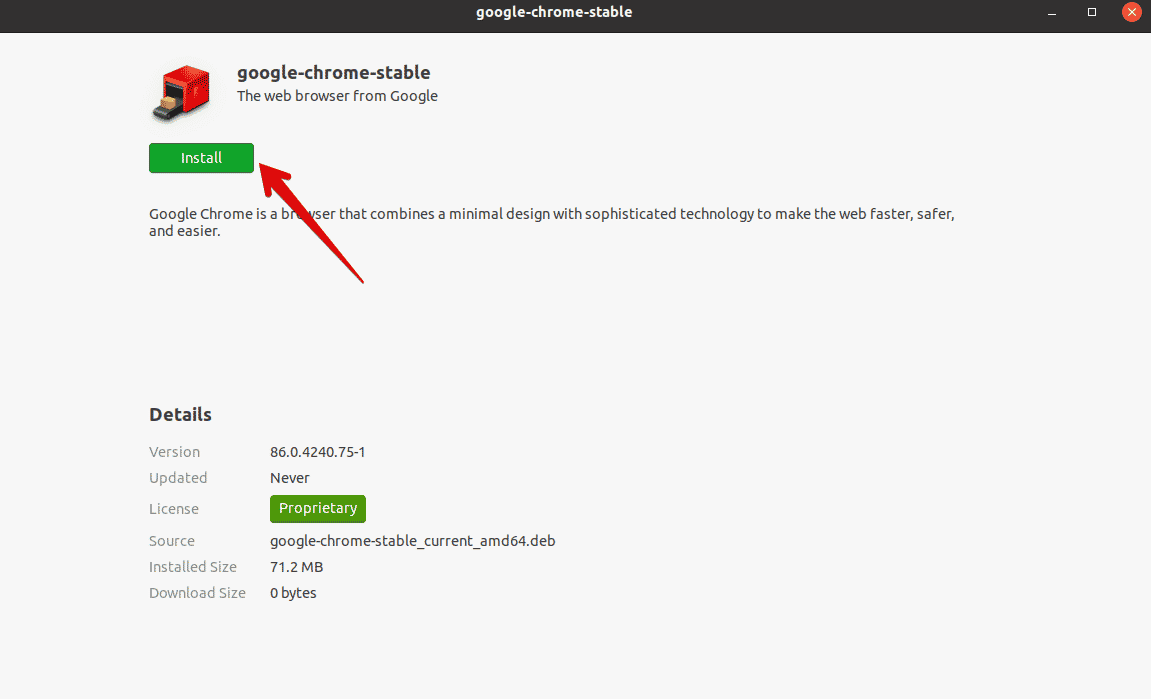
Task: Click the source .deb filename
Action: point(412,541)
